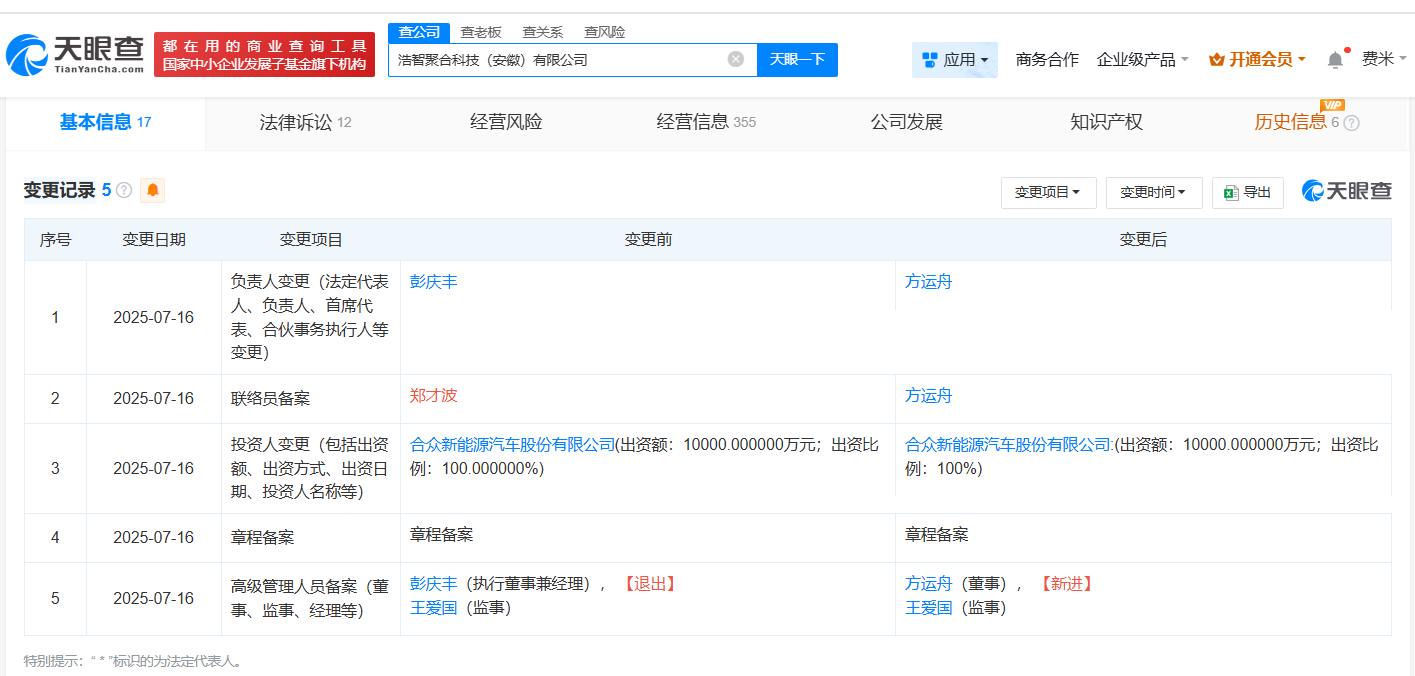Viewport: 1415px width, 676px height.
Task: Open the 经营风险 tab
Action: click(x=506, y=123)
